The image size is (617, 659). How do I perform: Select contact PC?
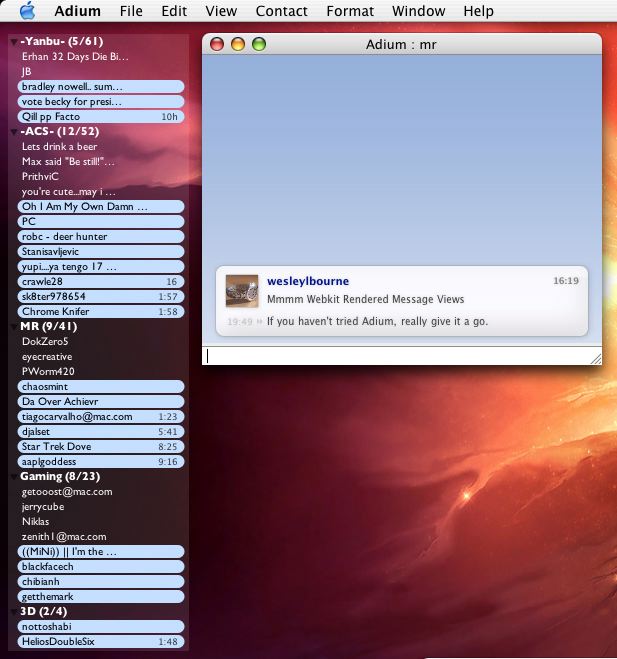101,221
